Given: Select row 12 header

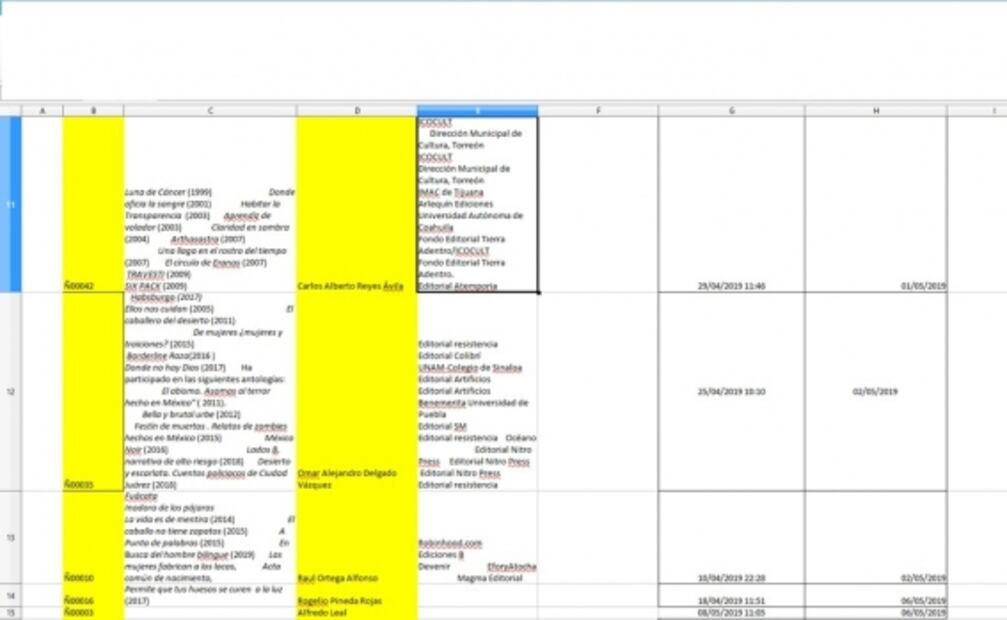Looking at the screenshot, I should [x=10, y=391].
